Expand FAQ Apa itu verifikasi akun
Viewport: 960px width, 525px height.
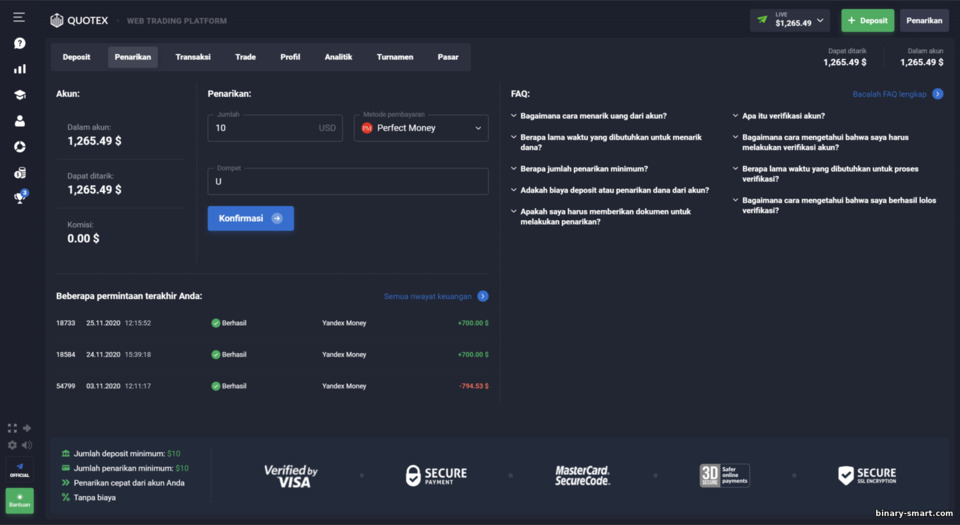click(779, 116)
